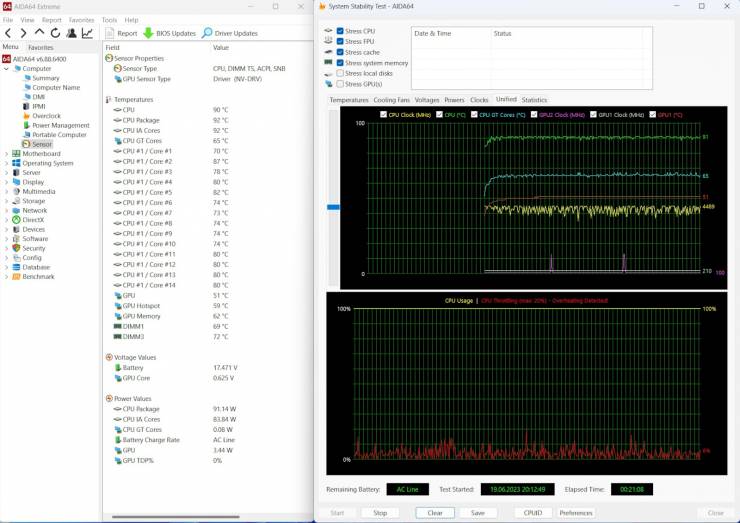The image size is (740, 523).
Task: Click the Database icon in tree
Action: (17, 267)
